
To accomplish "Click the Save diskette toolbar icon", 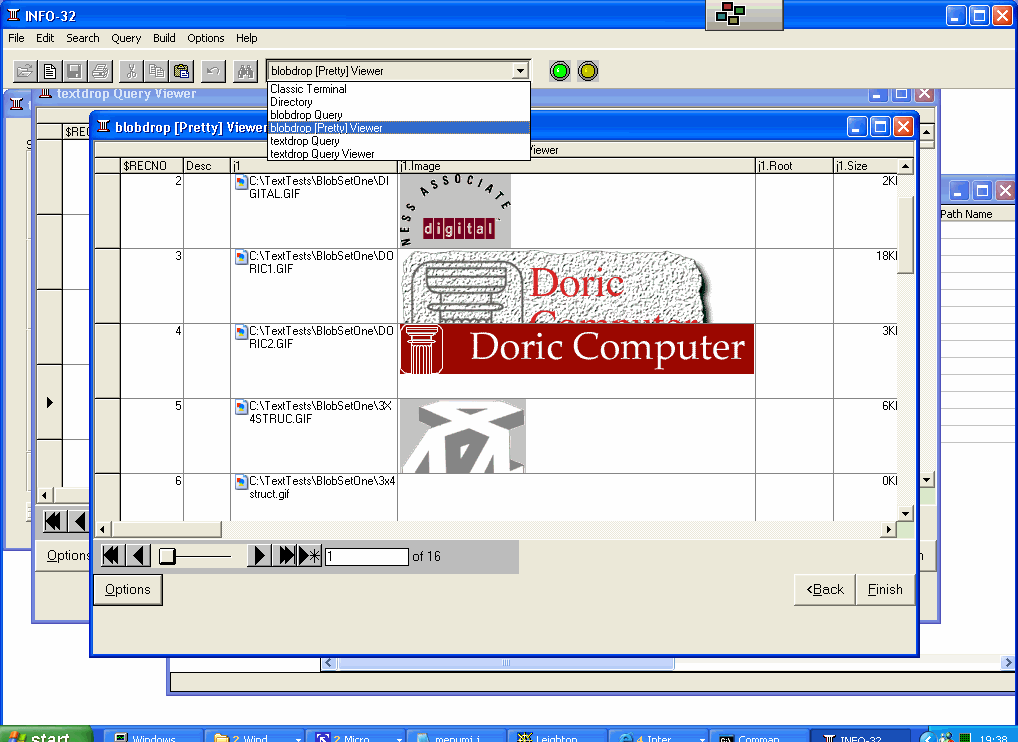I will click(75, 71).
